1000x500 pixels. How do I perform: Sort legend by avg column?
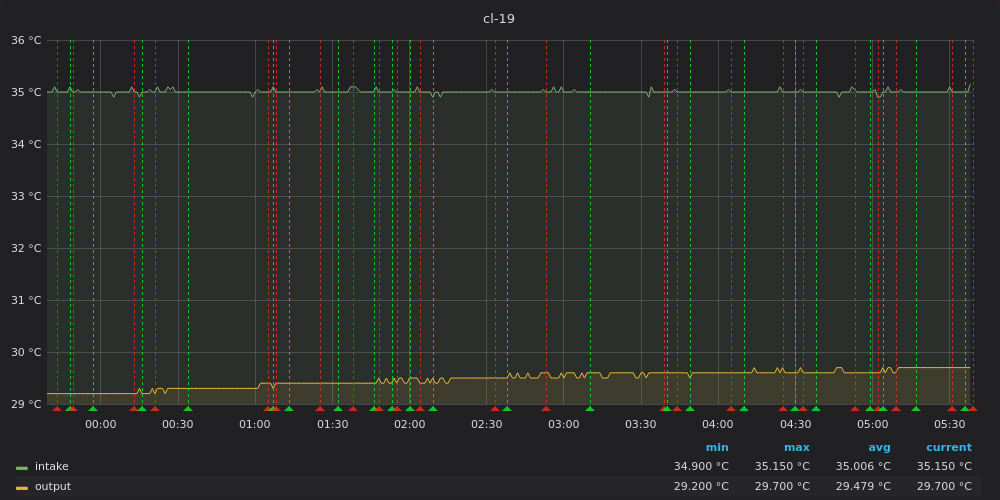879,448
